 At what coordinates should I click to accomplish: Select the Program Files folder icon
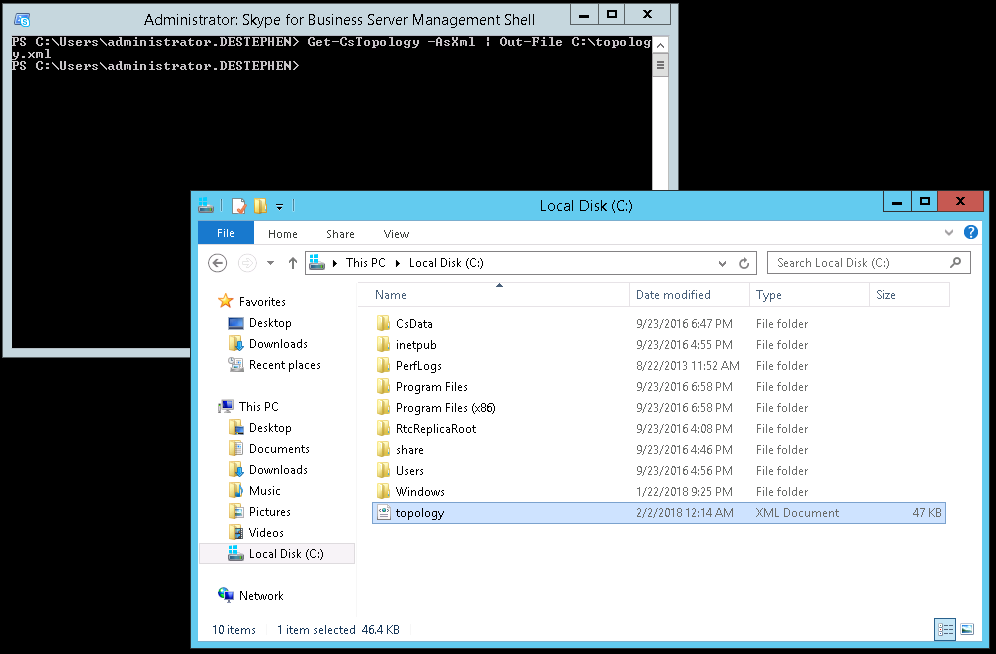coord(383,386)
